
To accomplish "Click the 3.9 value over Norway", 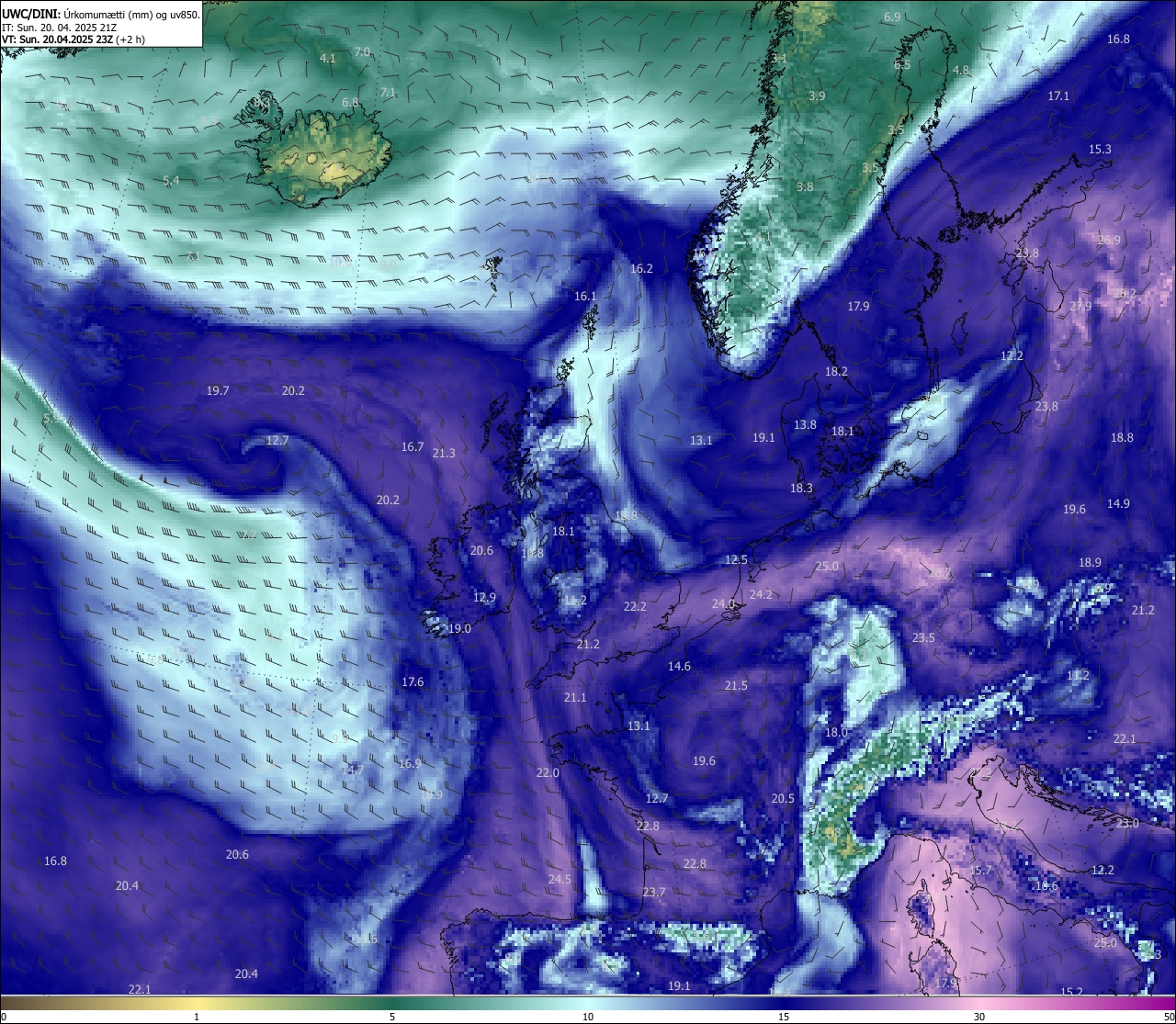I will click(817, 96).
